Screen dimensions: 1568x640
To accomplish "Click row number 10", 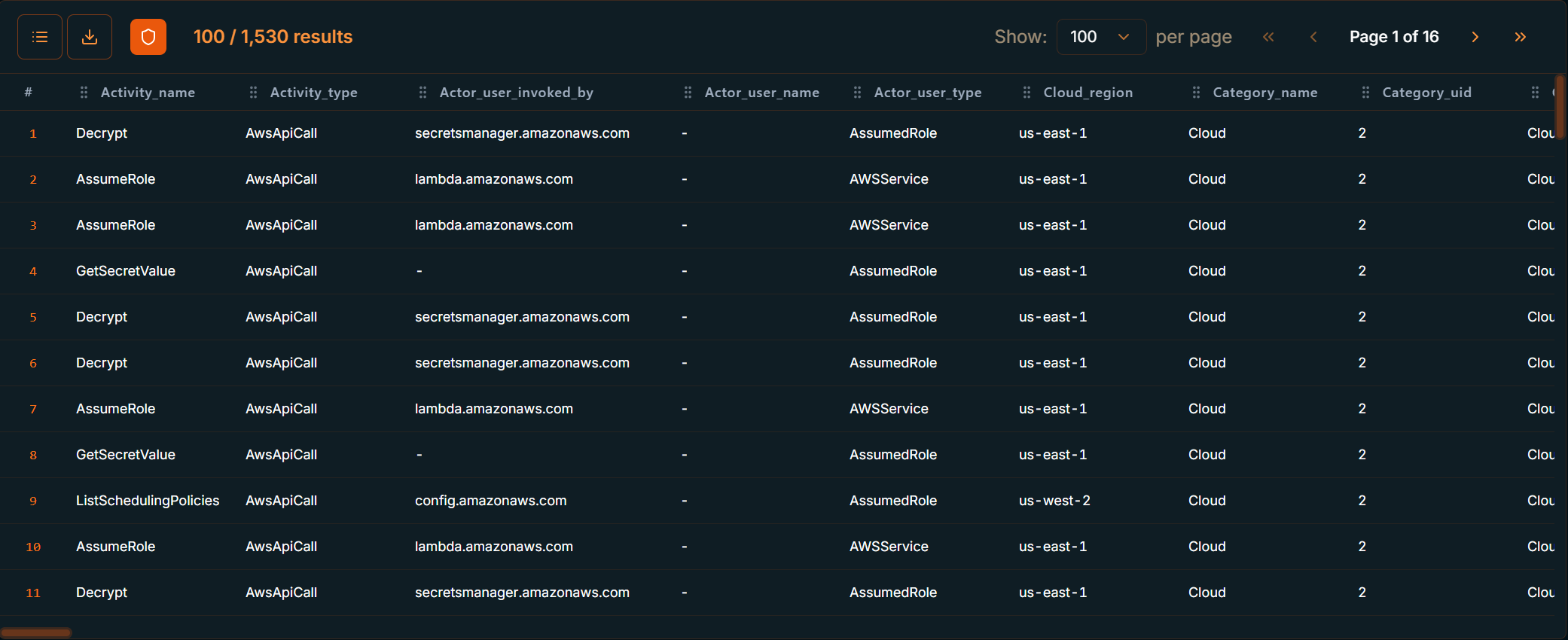I will [33, 547].
